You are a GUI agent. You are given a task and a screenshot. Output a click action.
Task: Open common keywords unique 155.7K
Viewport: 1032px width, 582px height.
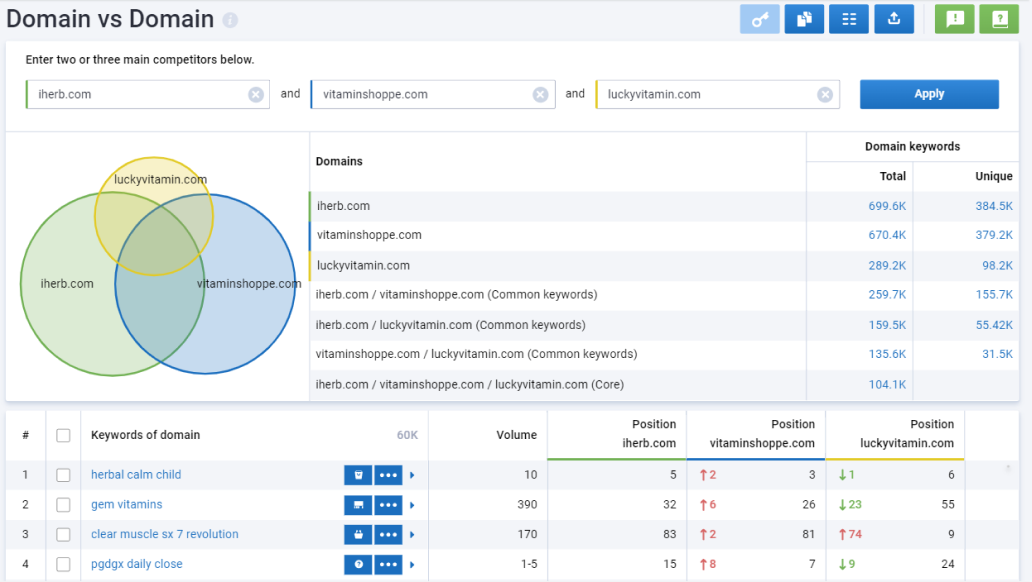click(x=994, y=294)
